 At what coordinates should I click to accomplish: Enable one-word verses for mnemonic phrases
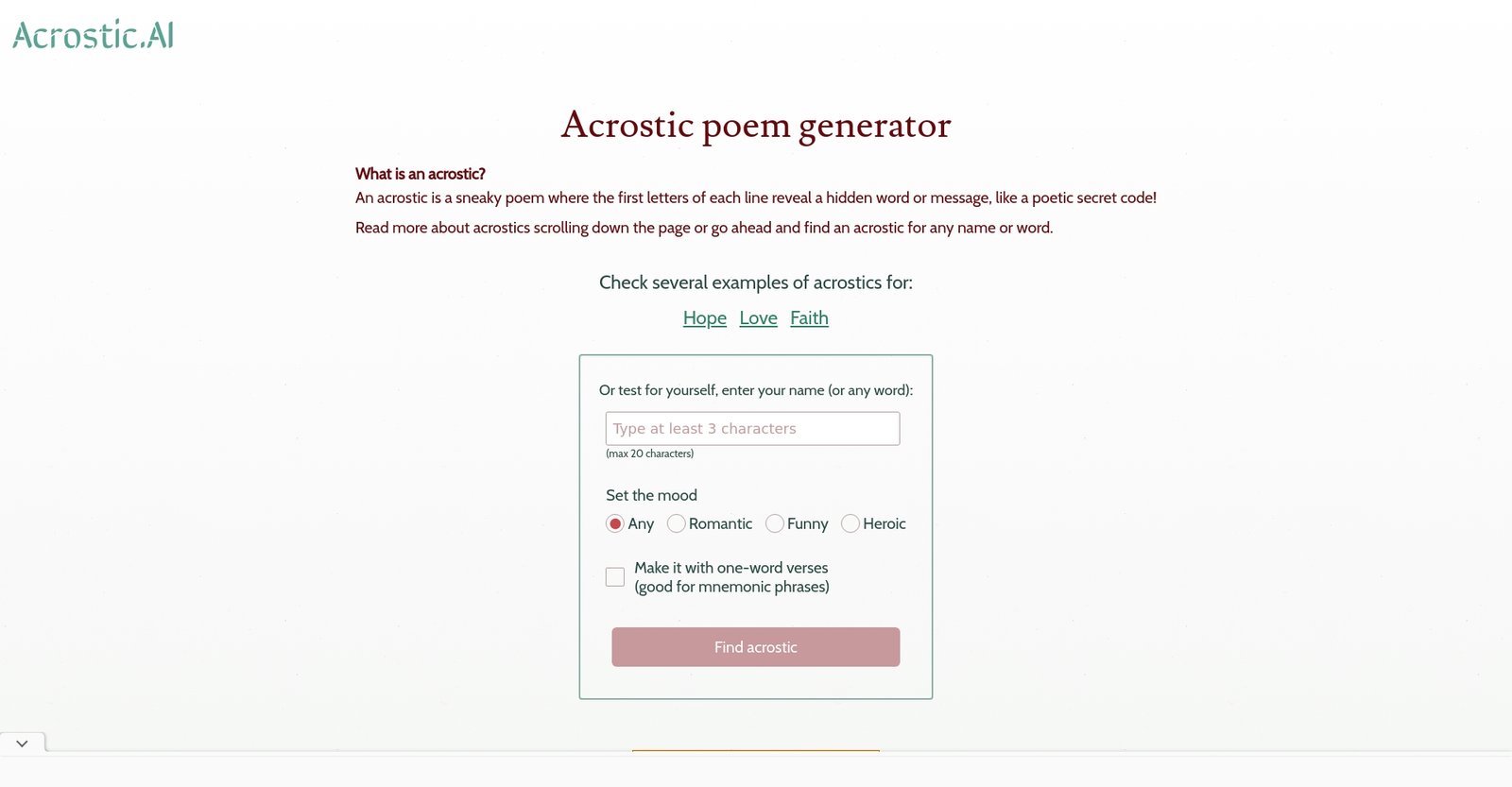pos(615,576)
